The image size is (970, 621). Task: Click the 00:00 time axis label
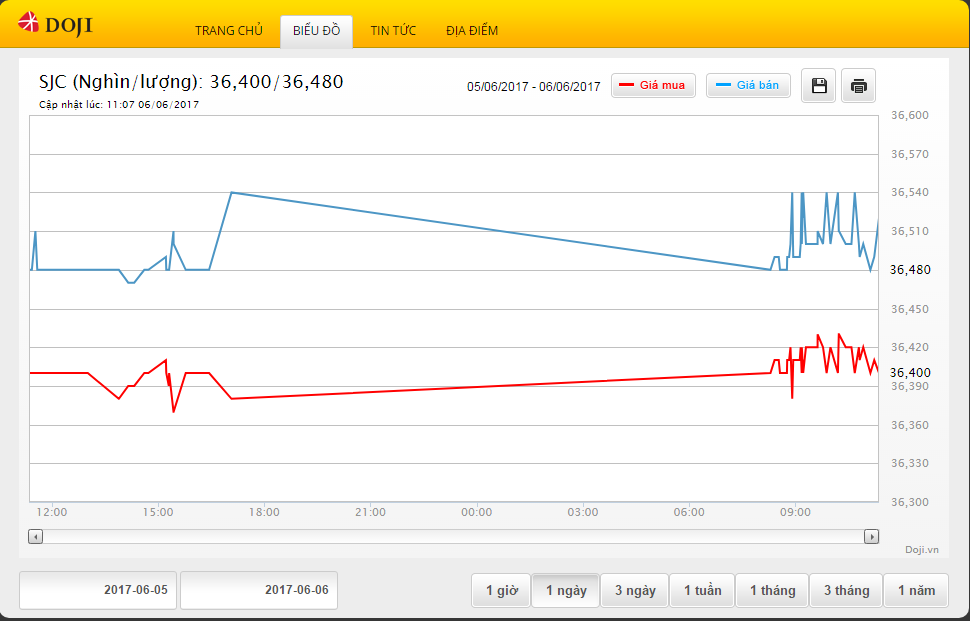pyautogui.click(x=476, y=512)
